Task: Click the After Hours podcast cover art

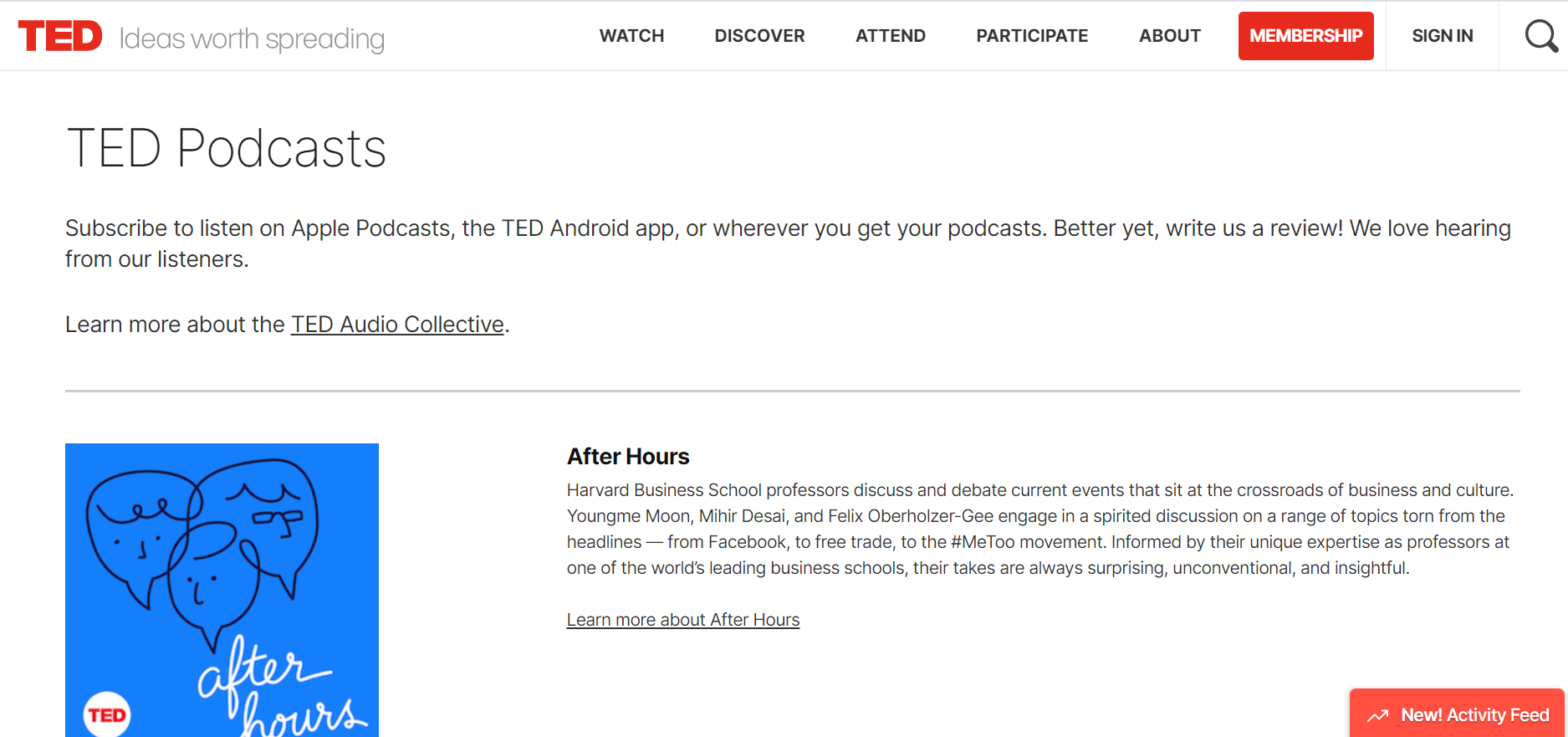Action: point(222,590)
